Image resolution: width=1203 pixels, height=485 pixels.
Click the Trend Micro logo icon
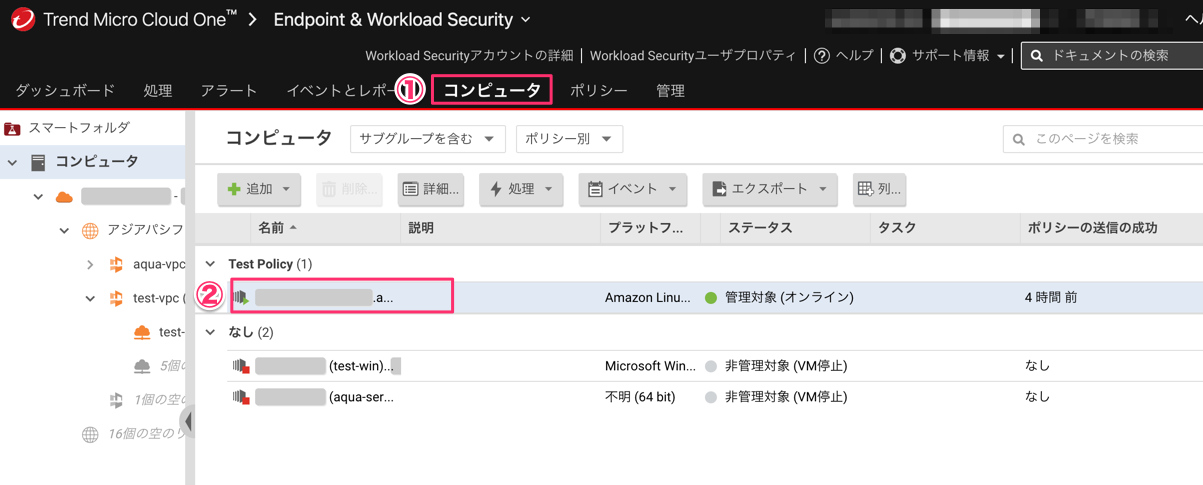point(22,19)
